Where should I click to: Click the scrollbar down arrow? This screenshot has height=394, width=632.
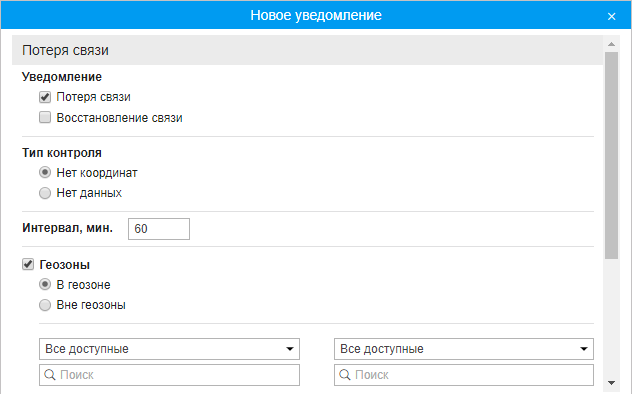click(611, 383)
